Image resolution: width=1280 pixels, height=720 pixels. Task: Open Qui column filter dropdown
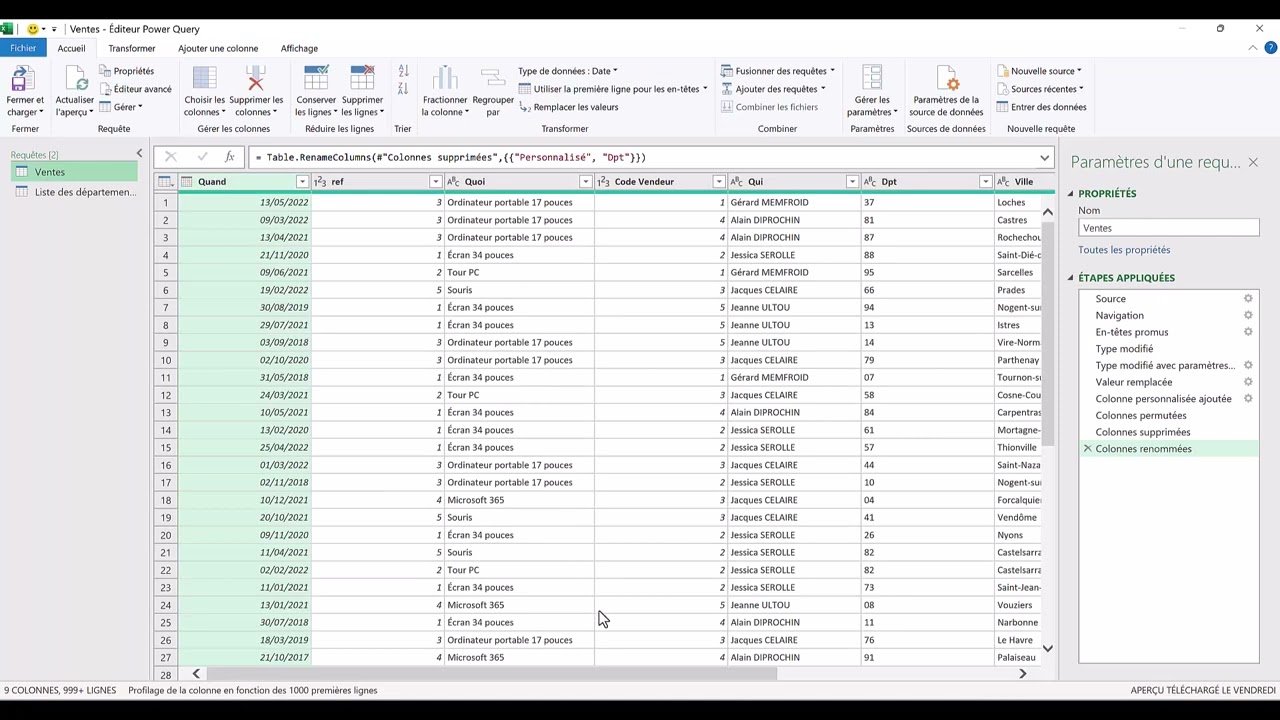(x=852, y=182)
